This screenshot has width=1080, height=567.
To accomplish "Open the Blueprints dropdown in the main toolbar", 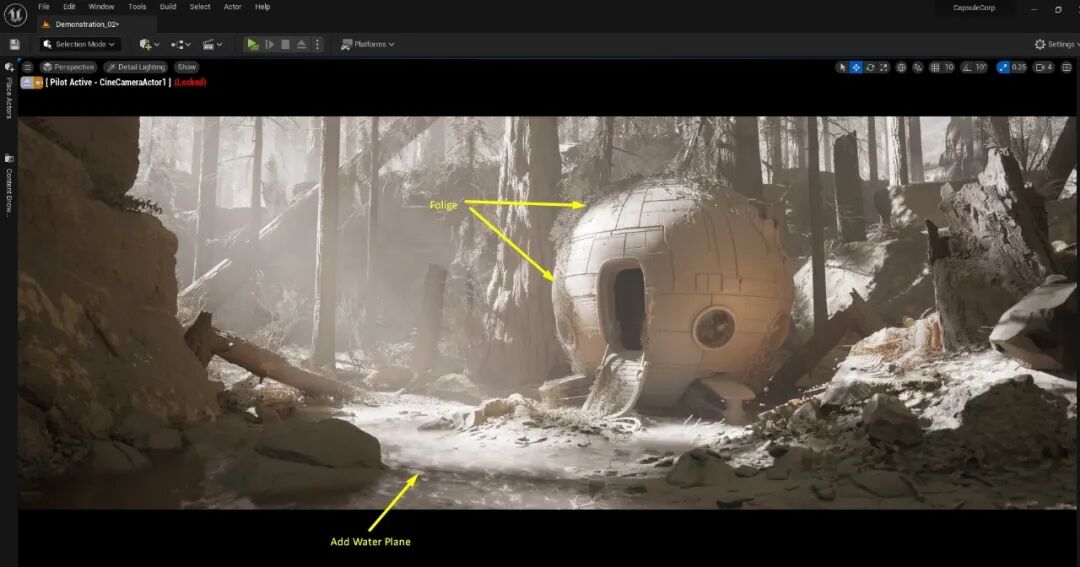I will click(180, 44).
